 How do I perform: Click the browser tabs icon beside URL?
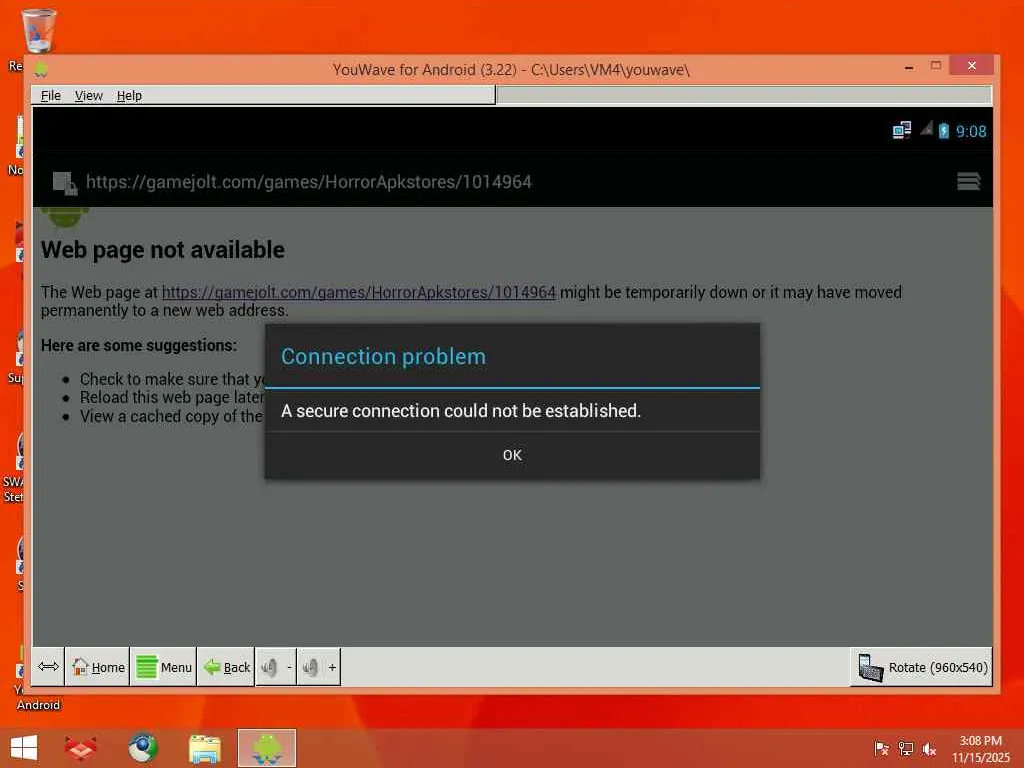click(x=65, y=183)
